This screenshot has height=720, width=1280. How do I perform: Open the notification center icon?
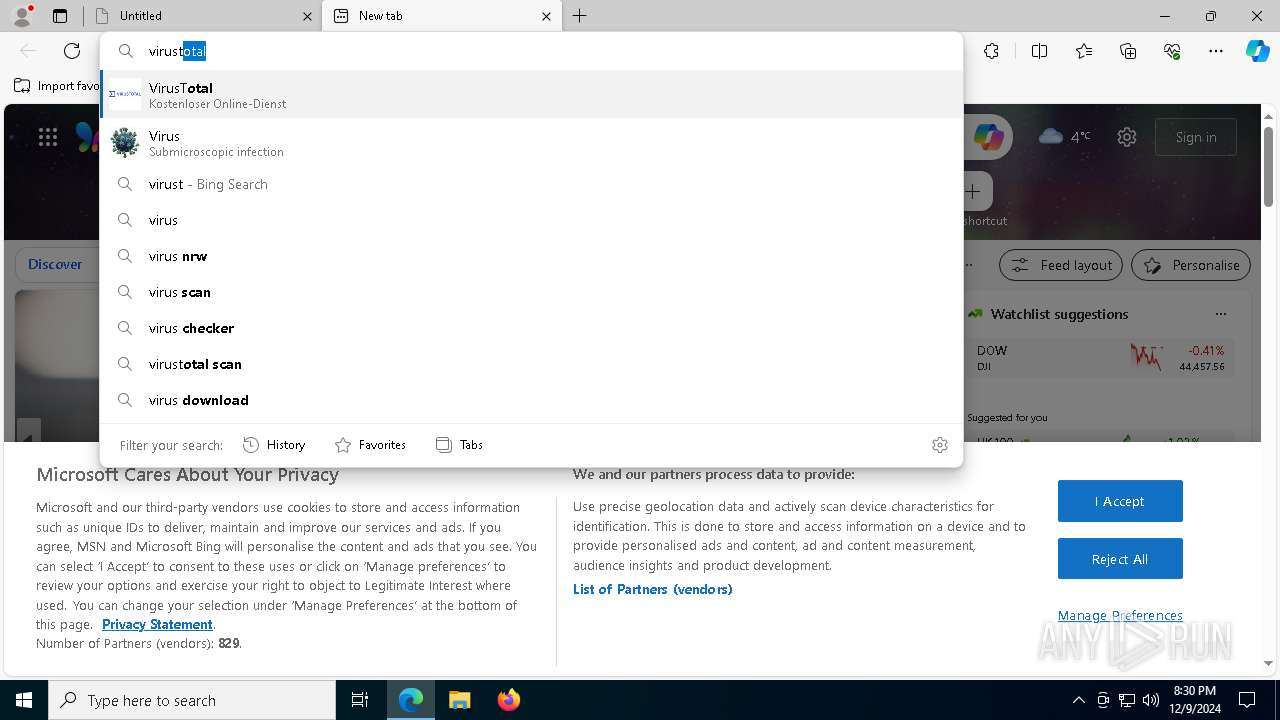tap(1247, 700)
